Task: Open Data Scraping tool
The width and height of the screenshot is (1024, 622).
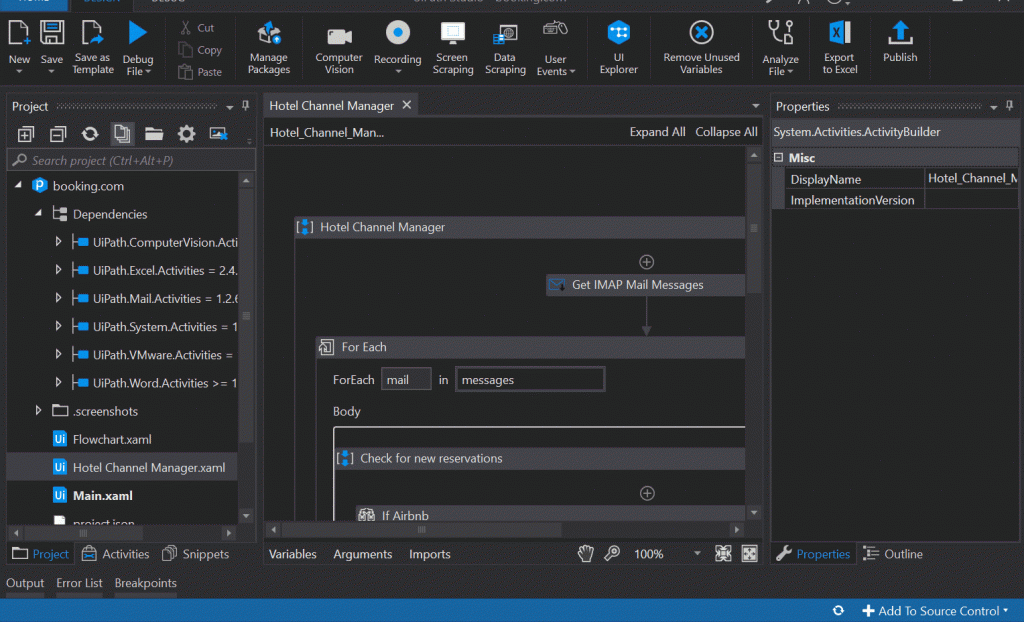Action: [x=505, y=48]
